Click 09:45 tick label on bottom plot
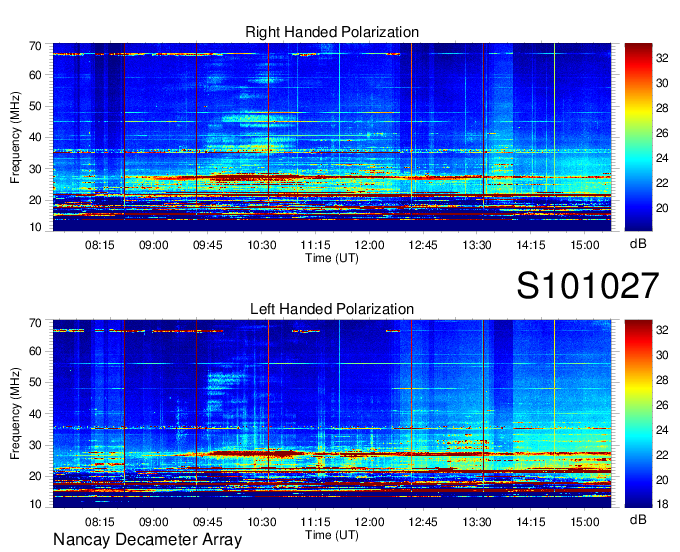The width and height of the screenshot is (680, 552). (x=207, y=522)
